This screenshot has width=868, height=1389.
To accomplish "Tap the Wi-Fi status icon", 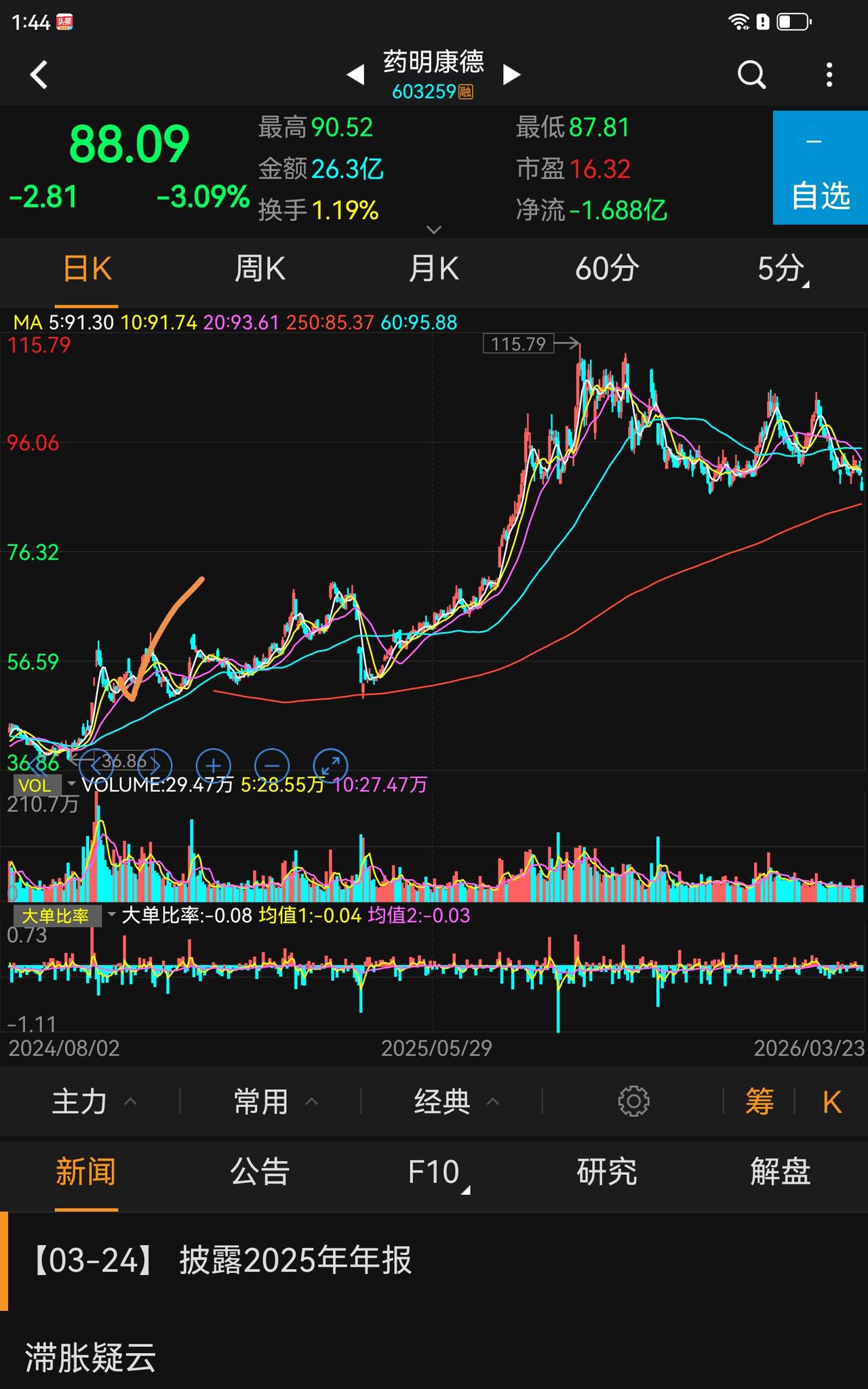I will [x=738, y=22].
